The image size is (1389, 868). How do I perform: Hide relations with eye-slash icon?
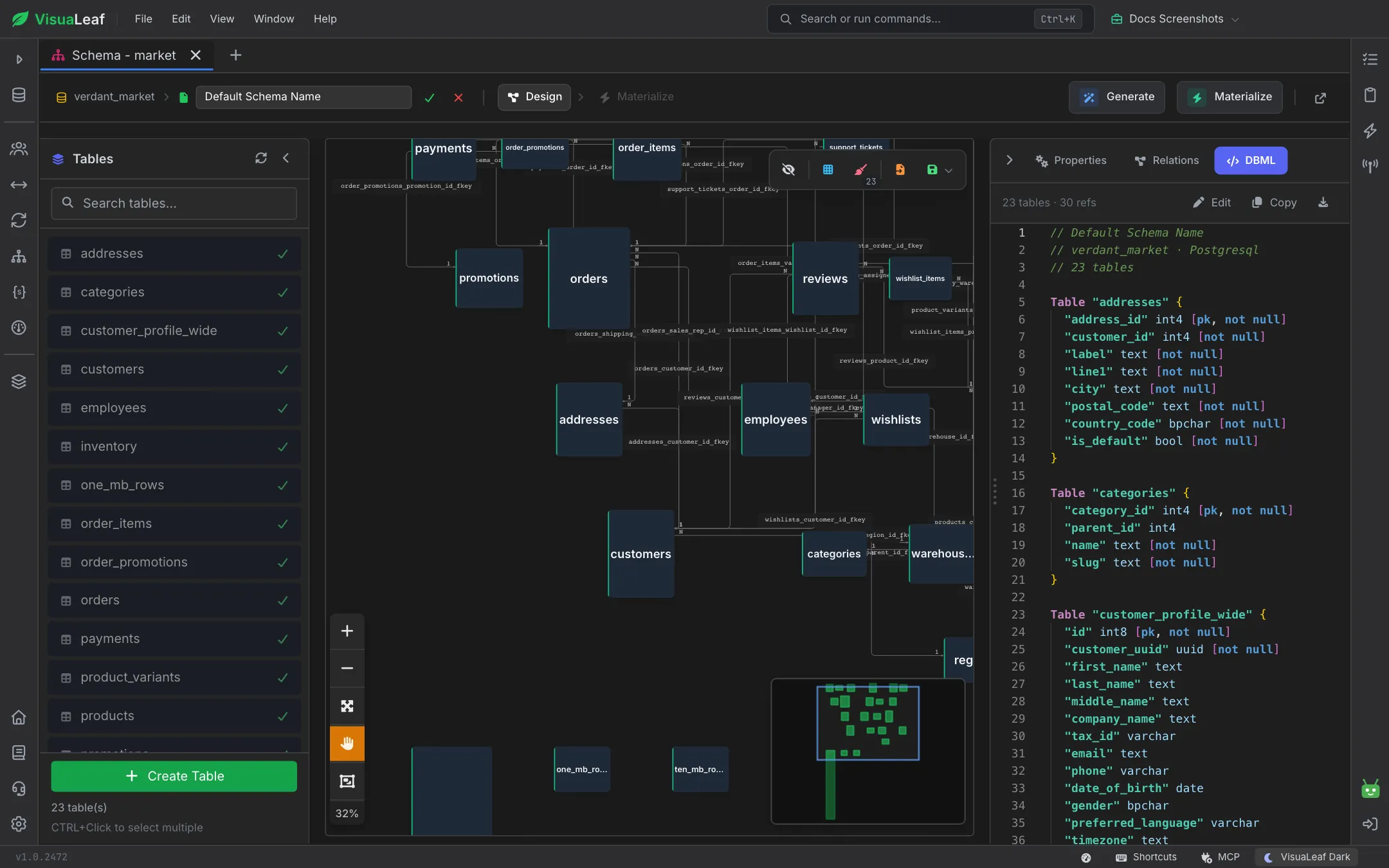coord(788,170)
